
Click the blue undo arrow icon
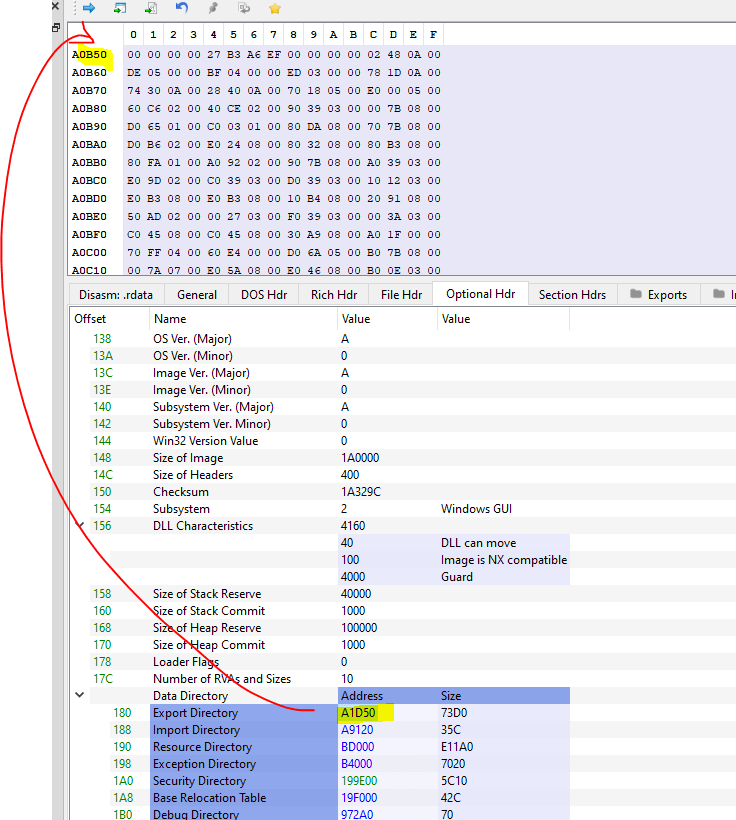[x=181, y=8]
